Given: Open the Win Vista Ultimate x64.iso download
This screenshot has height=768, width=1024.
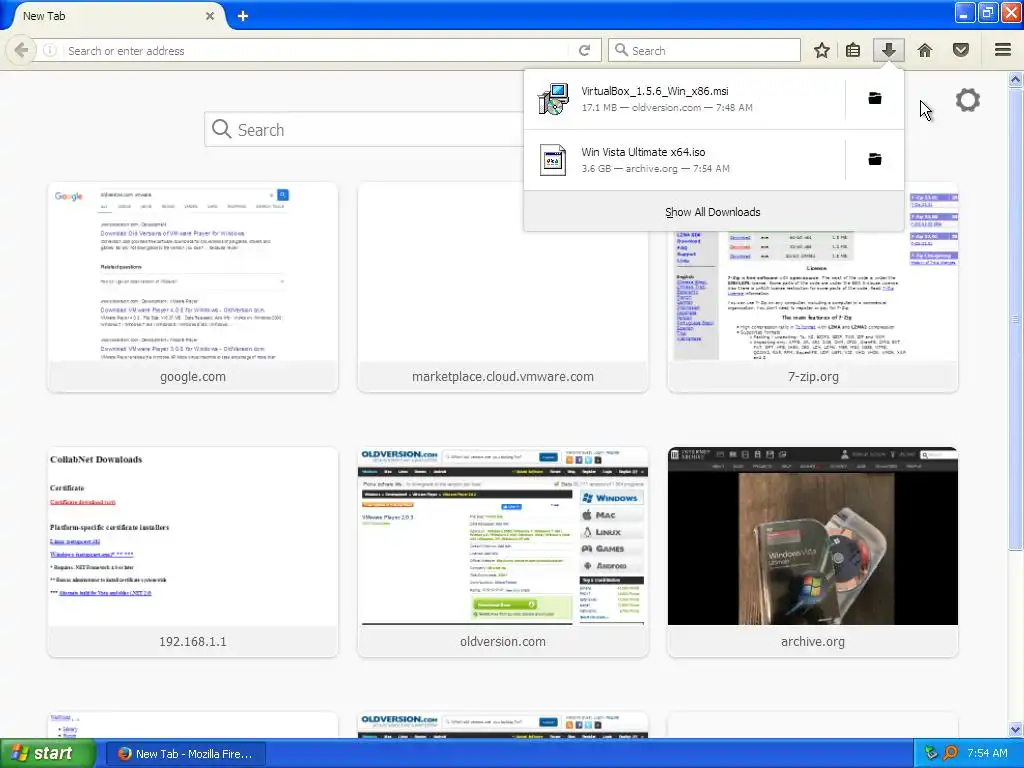Looking at the screenshot, I should coord(684,160).
